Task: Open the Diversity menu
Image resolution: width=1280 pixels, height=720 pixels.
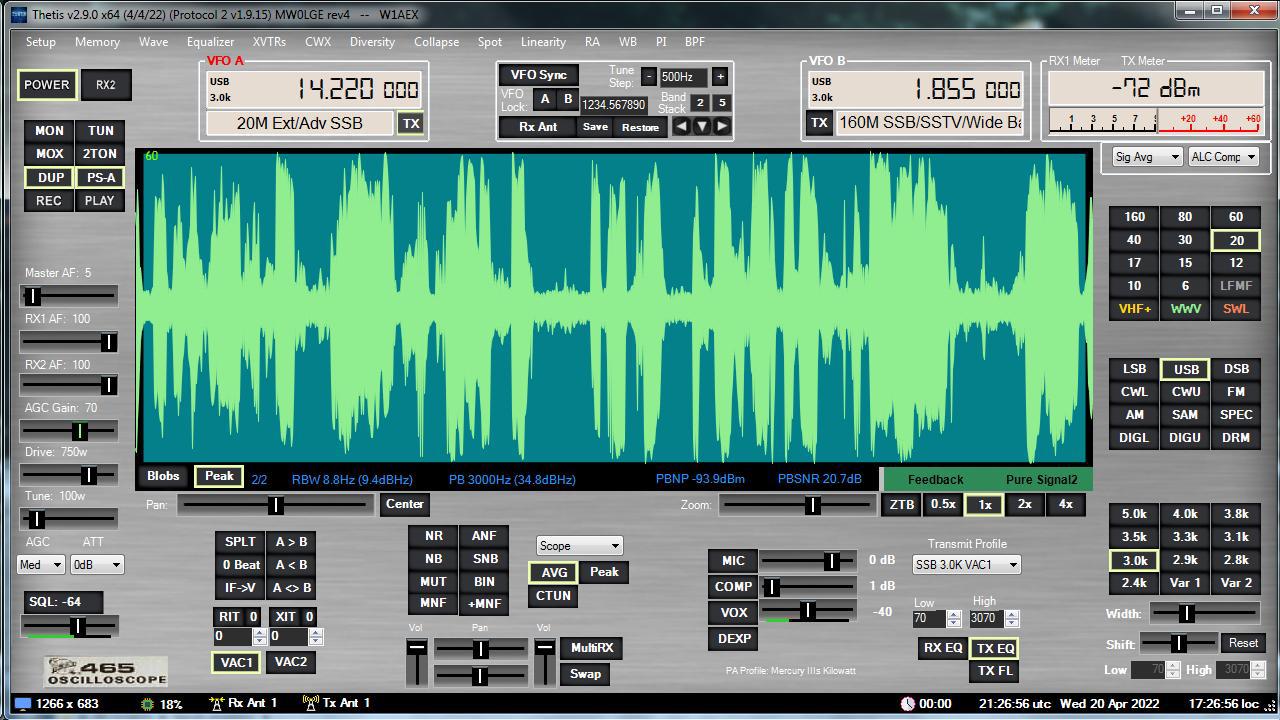Action: pyautogui.click(x=372, y=42)
